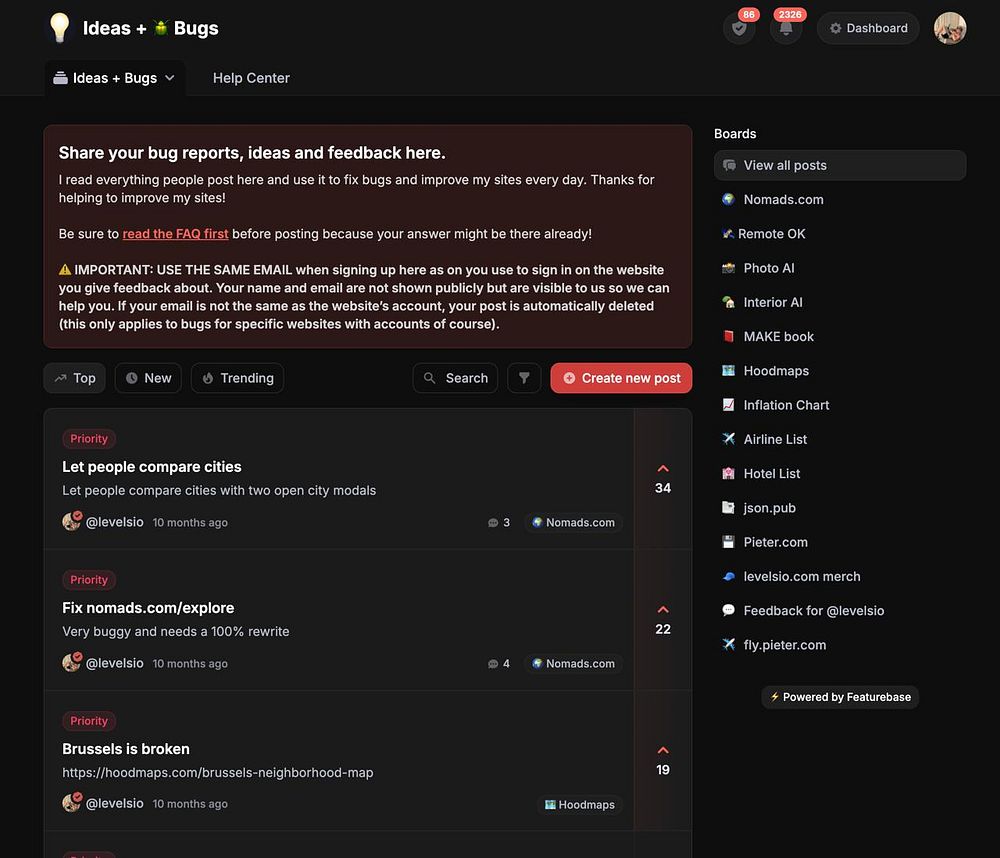Click Ideas + Bugs header title

tap(151, 28)
